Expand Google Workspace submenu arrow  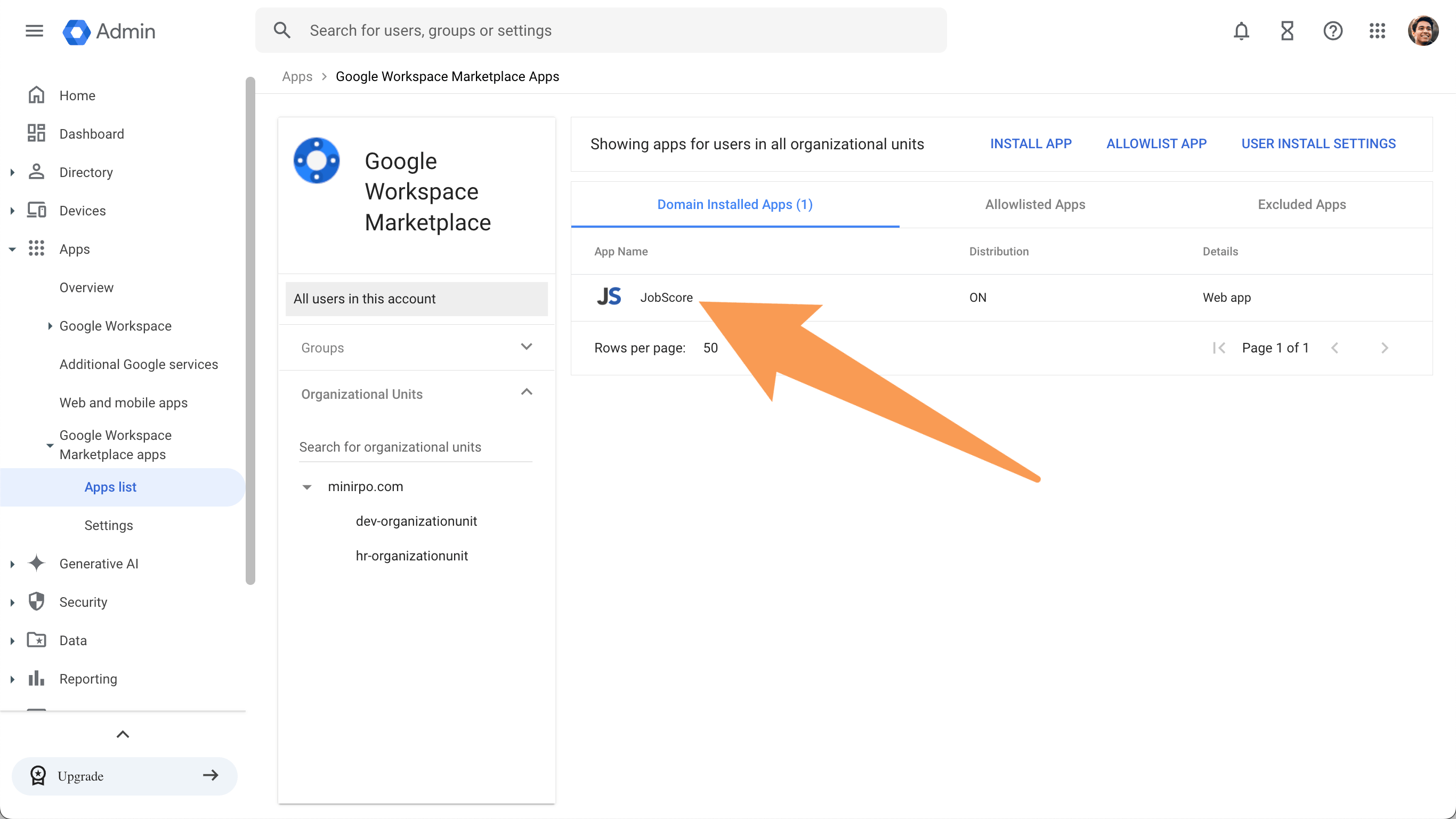point(50,326)
